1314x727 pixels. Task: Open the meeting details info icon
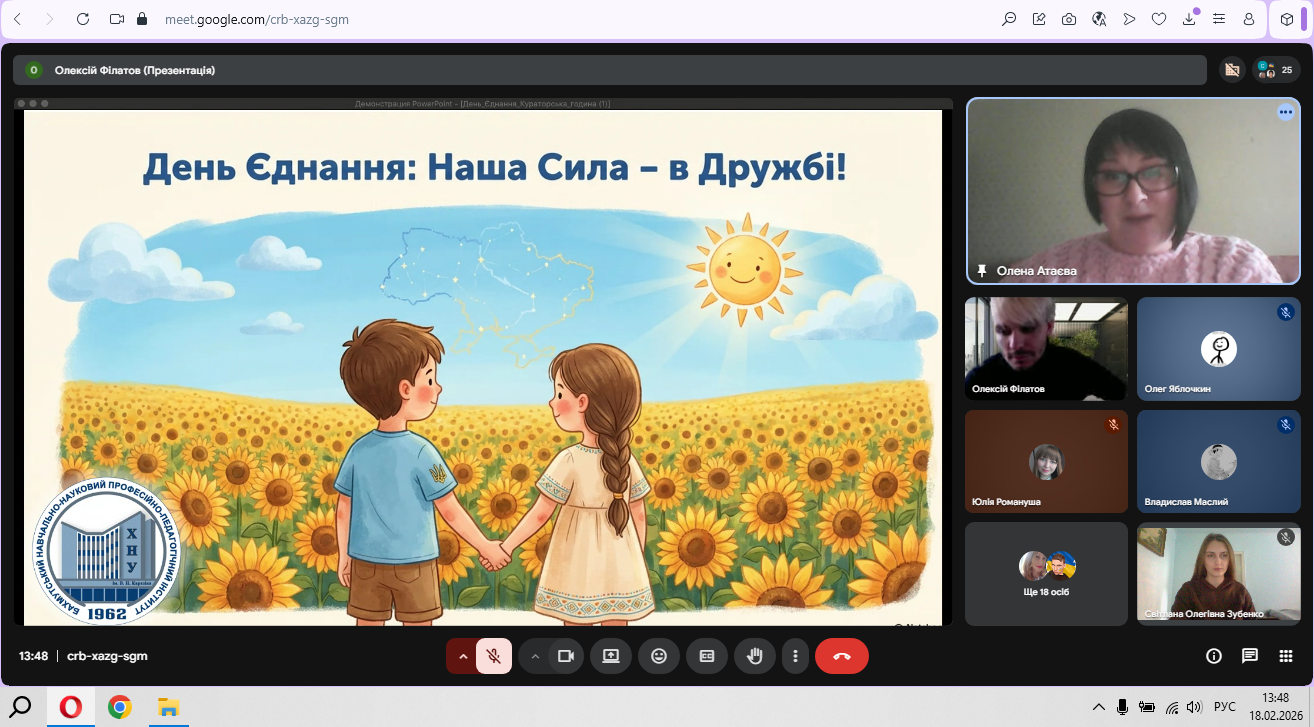(x=1214, y=656)
